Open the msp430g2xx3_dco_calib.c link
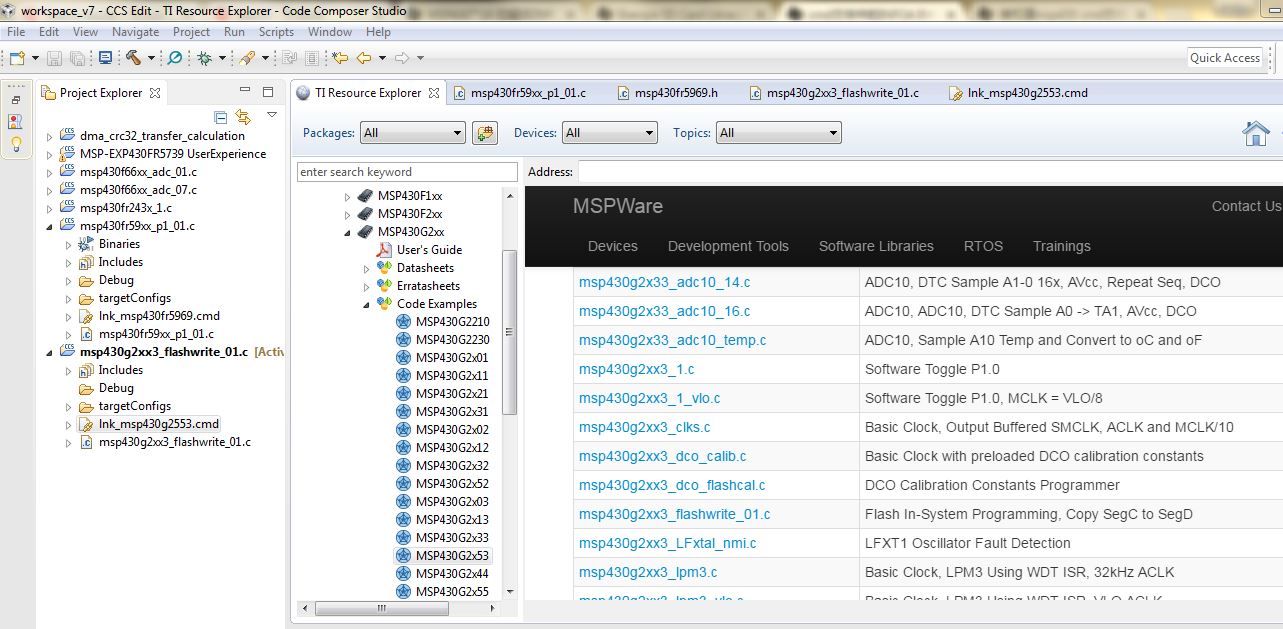1283x629 pixels. click(662, 456)
